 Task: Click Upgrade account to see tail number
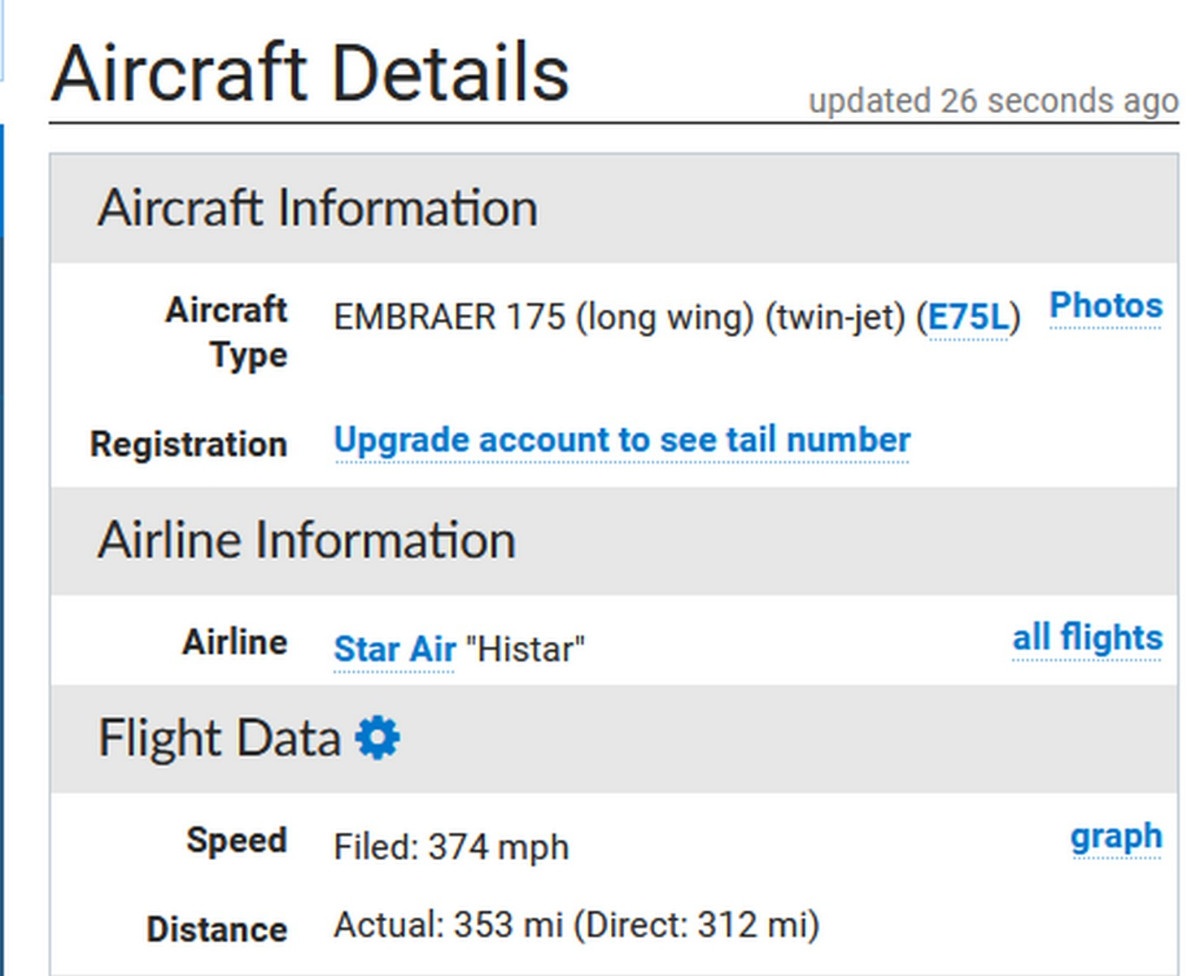(x=622, y=440)
